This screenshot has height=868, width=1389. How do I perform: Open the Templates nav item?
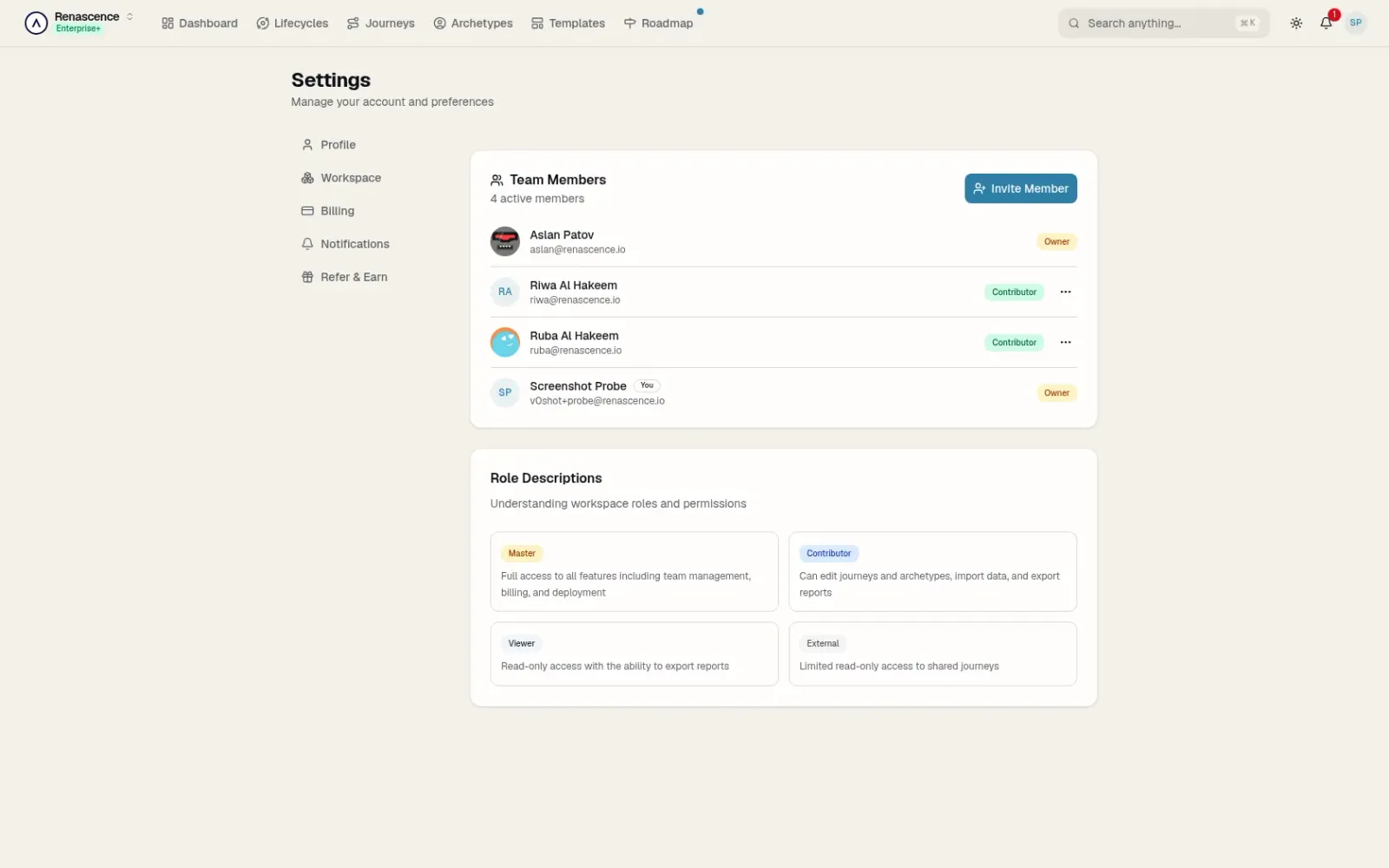coord(569,23)
